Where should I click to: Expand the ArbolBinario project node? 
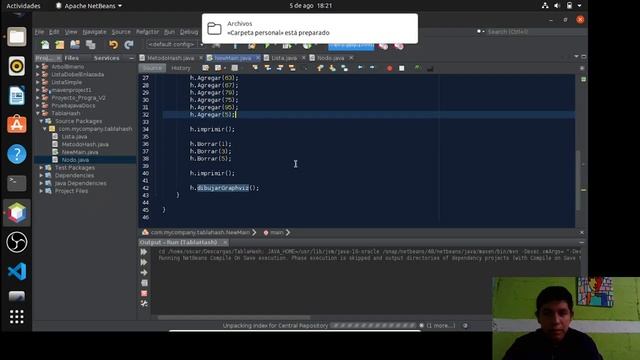tap(38, 67)
